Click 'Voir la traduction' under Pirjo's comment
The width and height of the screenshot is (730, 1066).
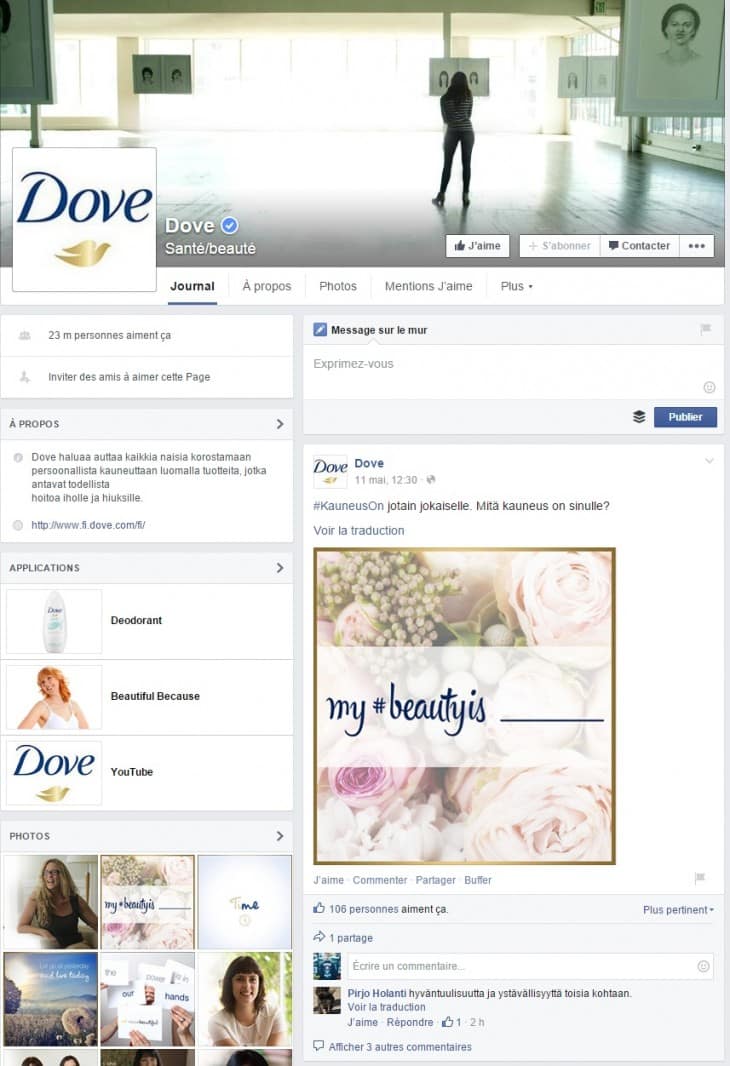(x=387, y=1007)
